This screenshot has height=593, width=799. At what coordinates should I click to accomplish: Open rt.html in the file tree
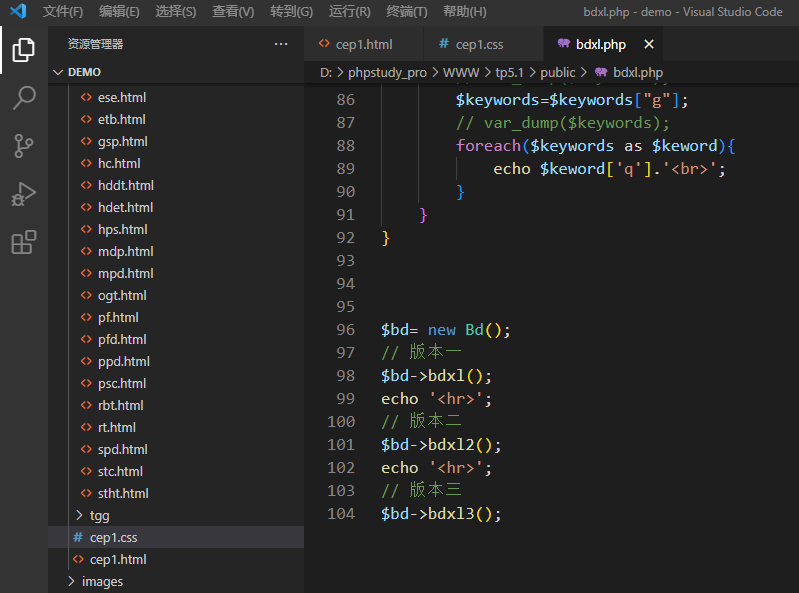point(176,427)
